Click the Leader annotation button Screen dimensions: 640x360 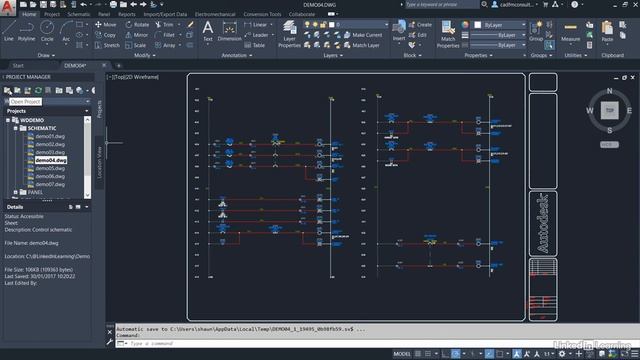point(256,35)
